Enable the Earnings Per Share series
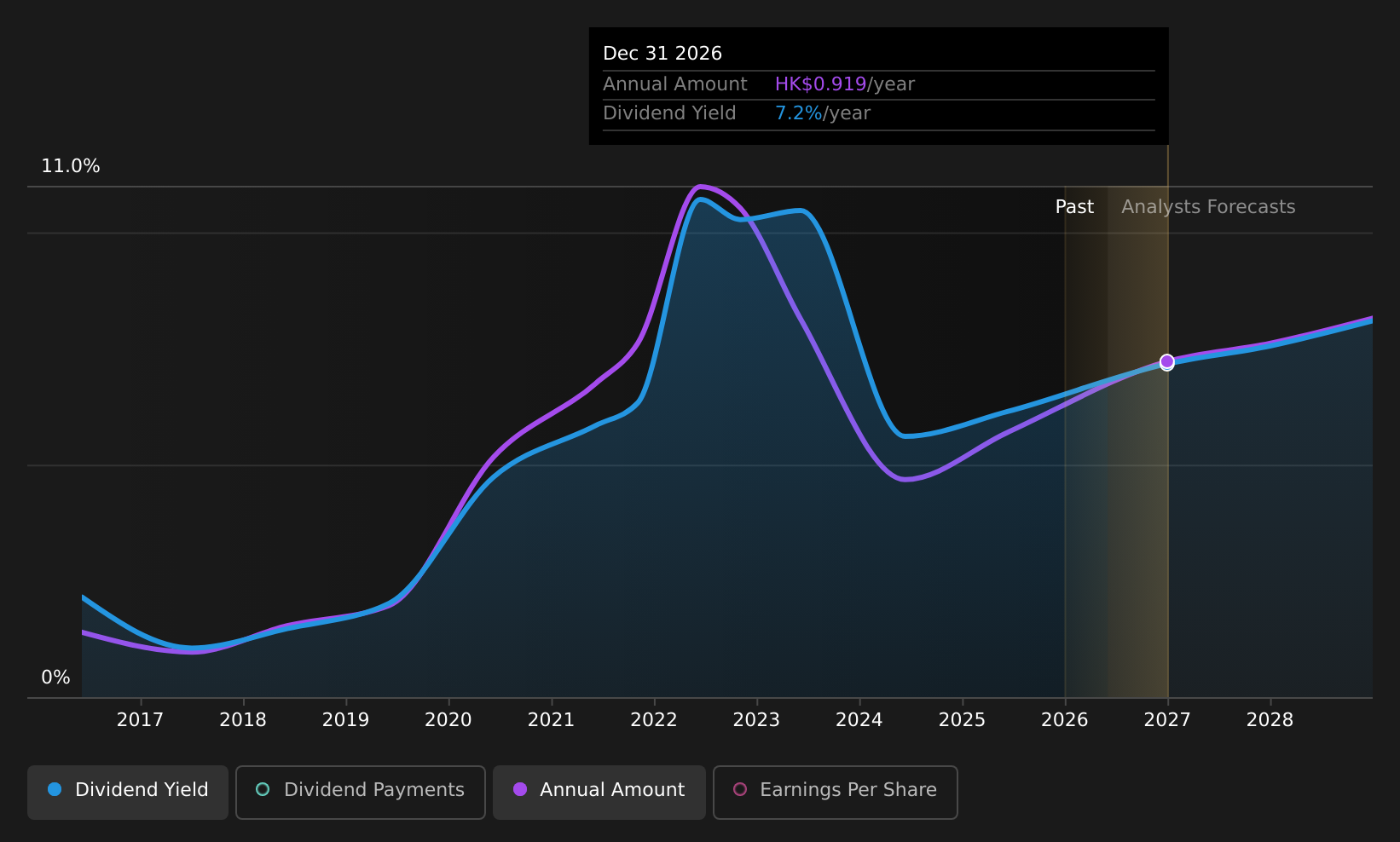Screen dimensions: 1400x842 pos(836,792)
